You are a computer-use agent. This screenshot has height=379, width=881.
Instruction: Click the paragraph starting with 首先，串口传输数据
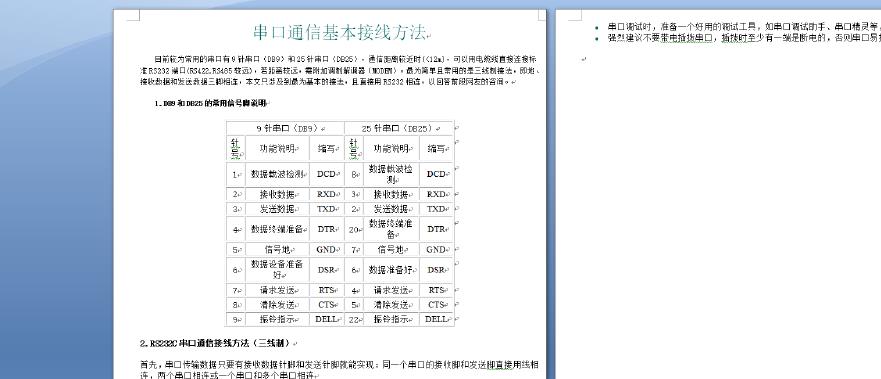click(x=340, y=369)
